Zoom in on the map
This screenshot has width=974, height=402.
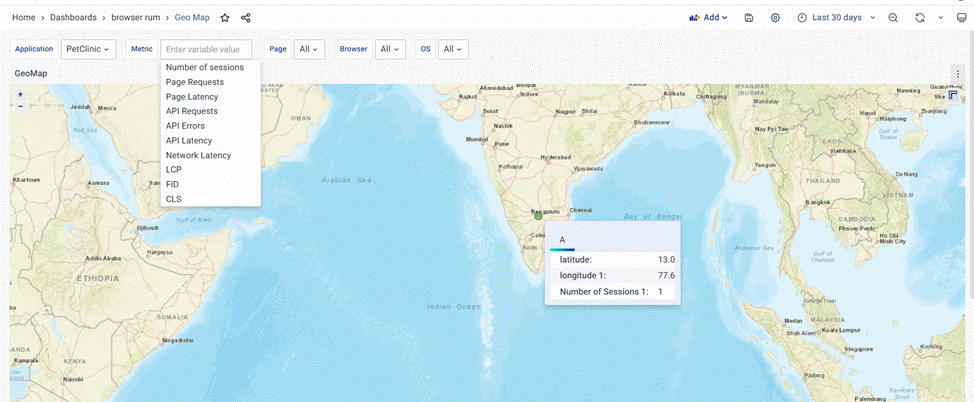pos(20,95)
